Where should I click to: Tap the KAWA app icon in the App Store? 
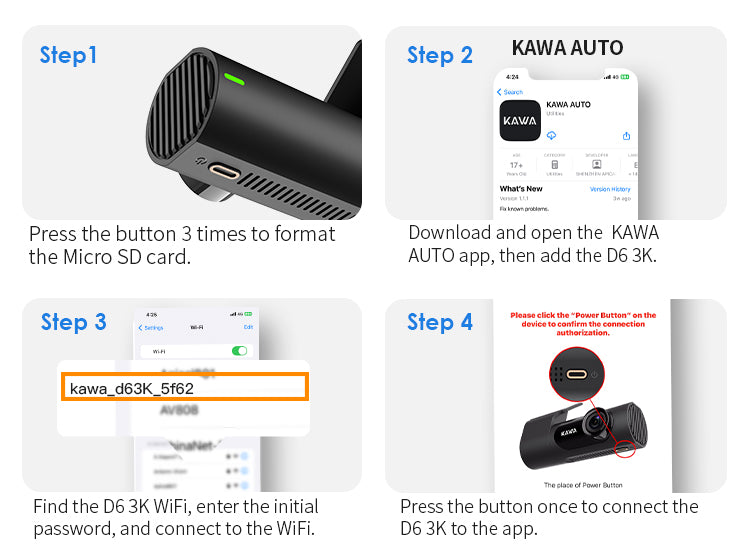pos(520,121)
